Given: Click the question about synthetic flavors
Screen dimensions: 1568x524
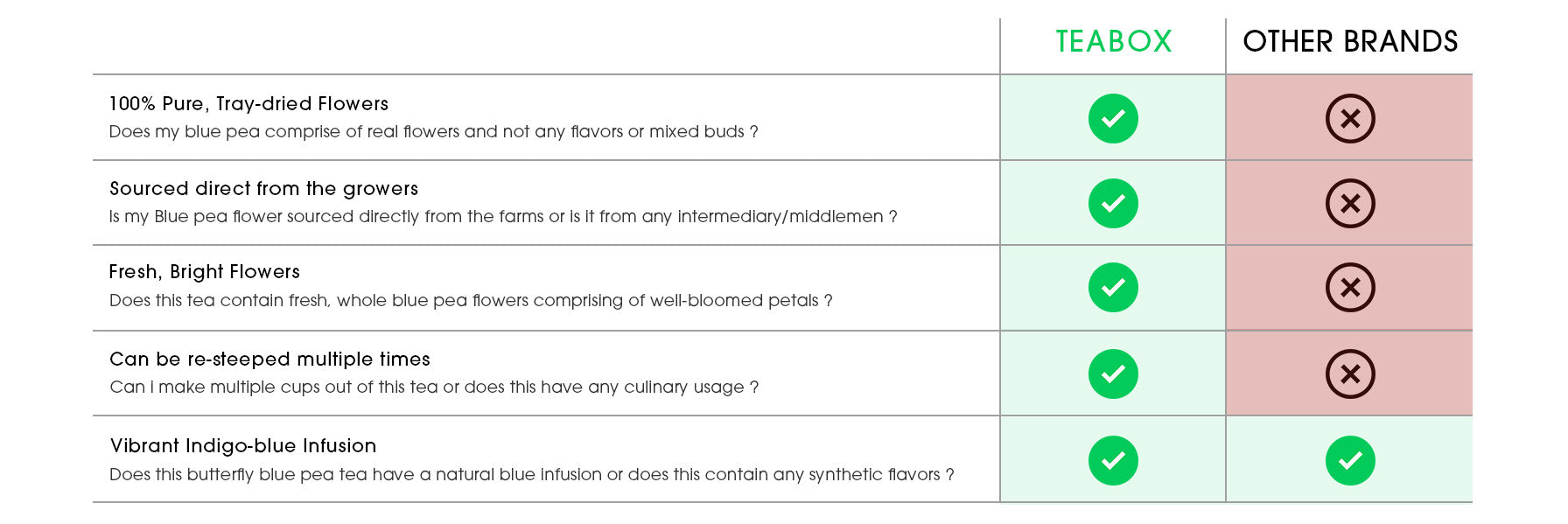Looking at the screenshot, I should pyautogui.click(x=531, y=474).
